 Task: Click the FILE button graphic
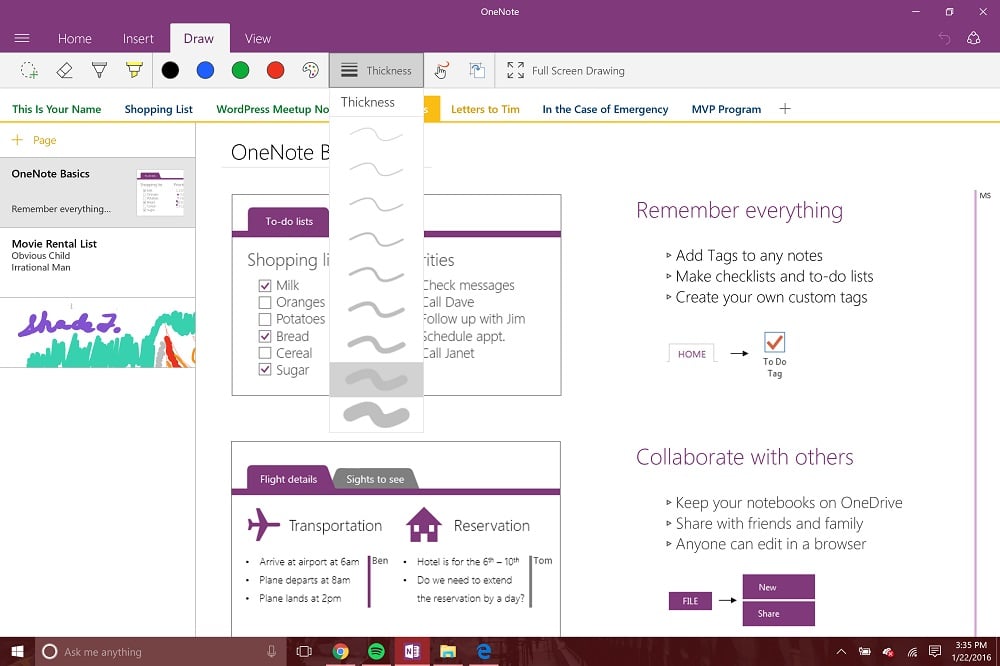(690, 601)
